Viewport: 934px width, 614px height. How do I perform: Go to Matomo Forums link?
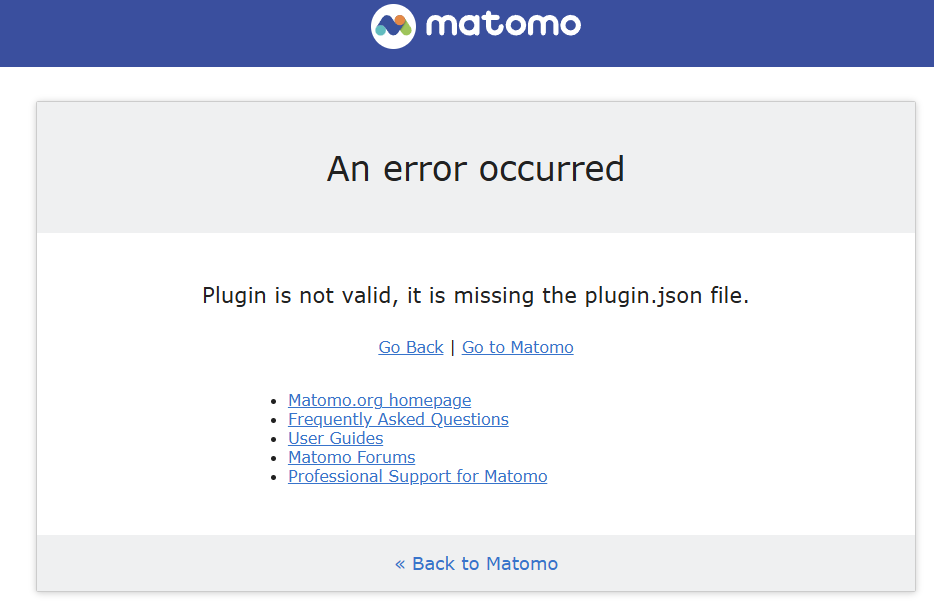(351, 457)
